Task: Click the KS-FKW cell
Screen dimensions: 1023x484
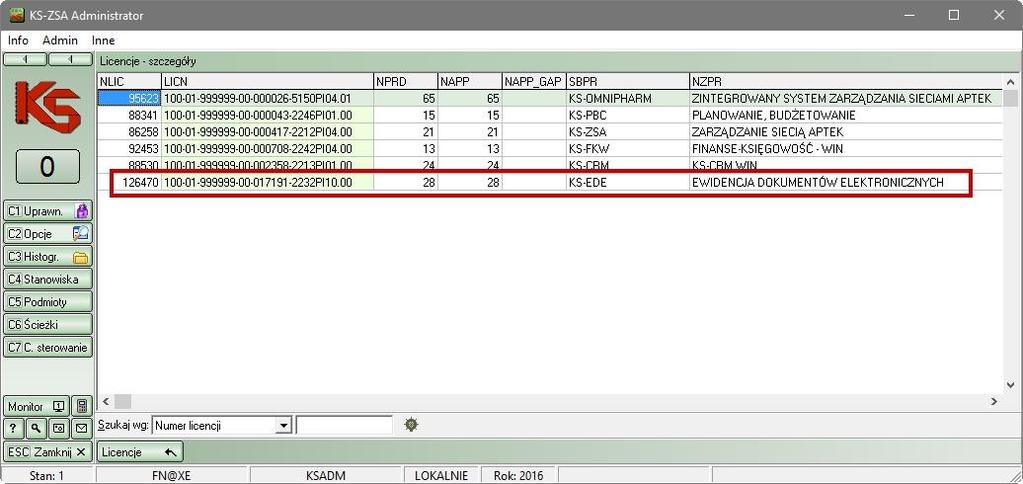Action: (628, 149)
